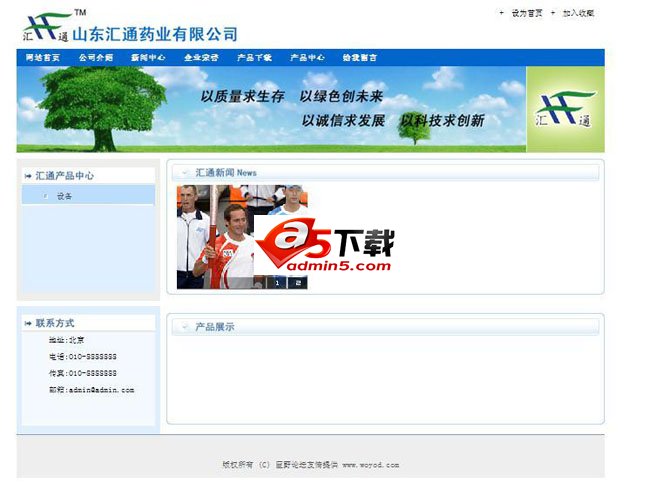
Task: Click the company title 山东汇通药业有限公司
Action: click(155, 34)
